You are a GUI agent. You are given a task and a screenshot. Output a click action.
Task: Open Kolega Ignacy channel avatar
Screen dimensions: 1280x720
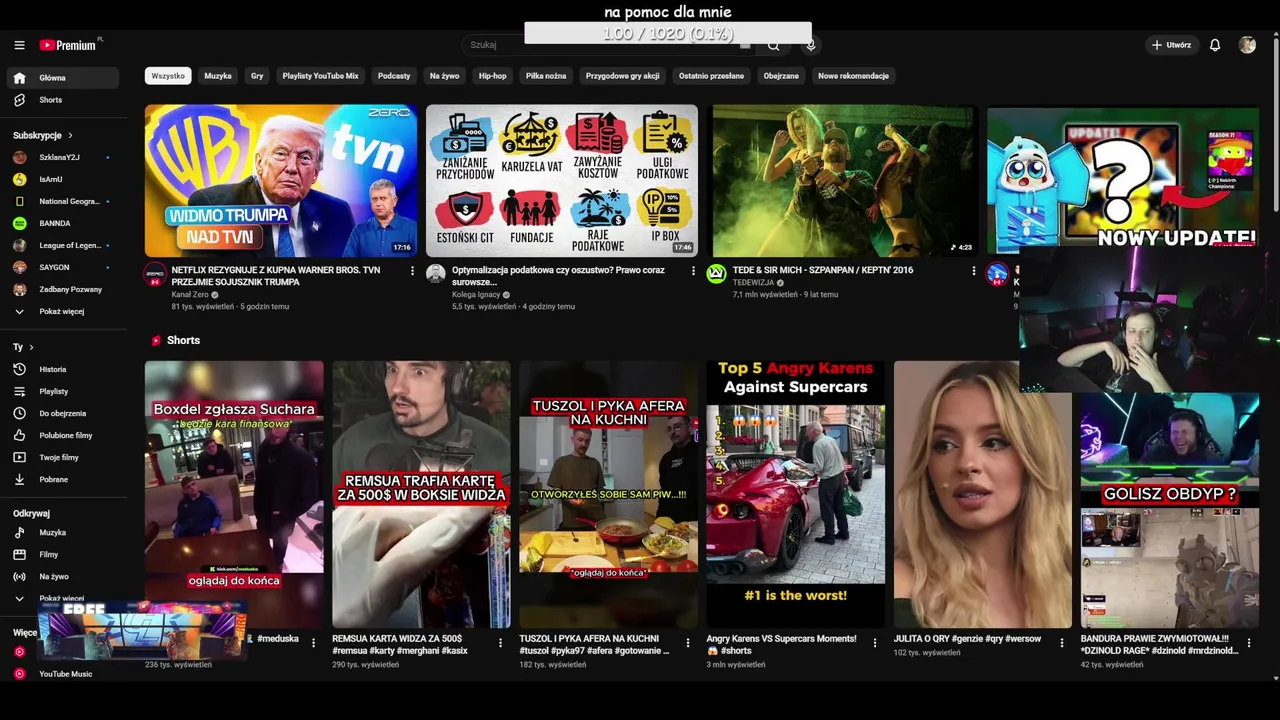(435, 274)
